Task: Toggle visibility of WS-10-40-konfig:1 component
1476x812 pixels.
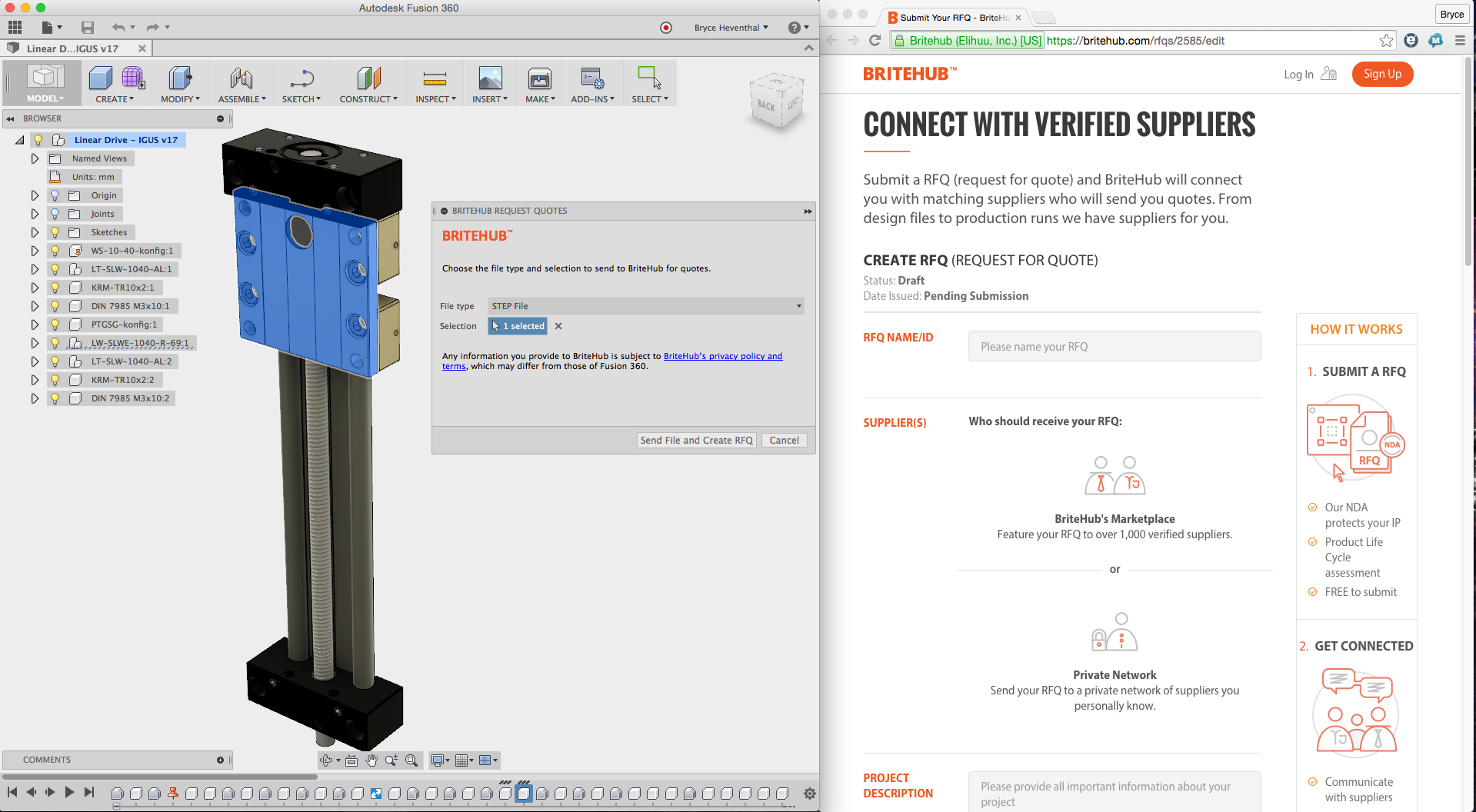Action: coord(55,251)
